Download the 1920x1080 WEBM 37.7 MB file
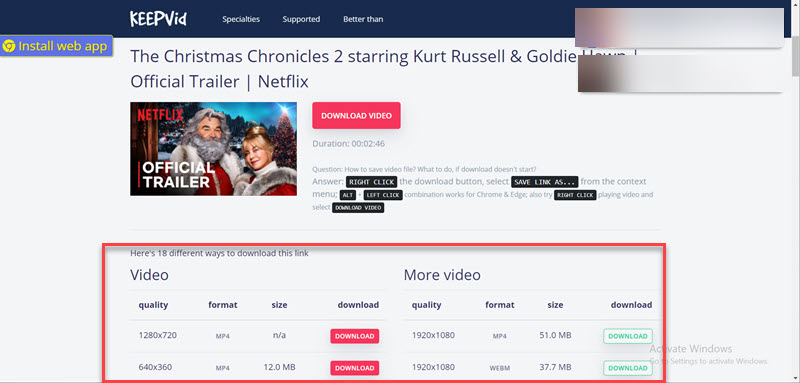 coord(628,368)
